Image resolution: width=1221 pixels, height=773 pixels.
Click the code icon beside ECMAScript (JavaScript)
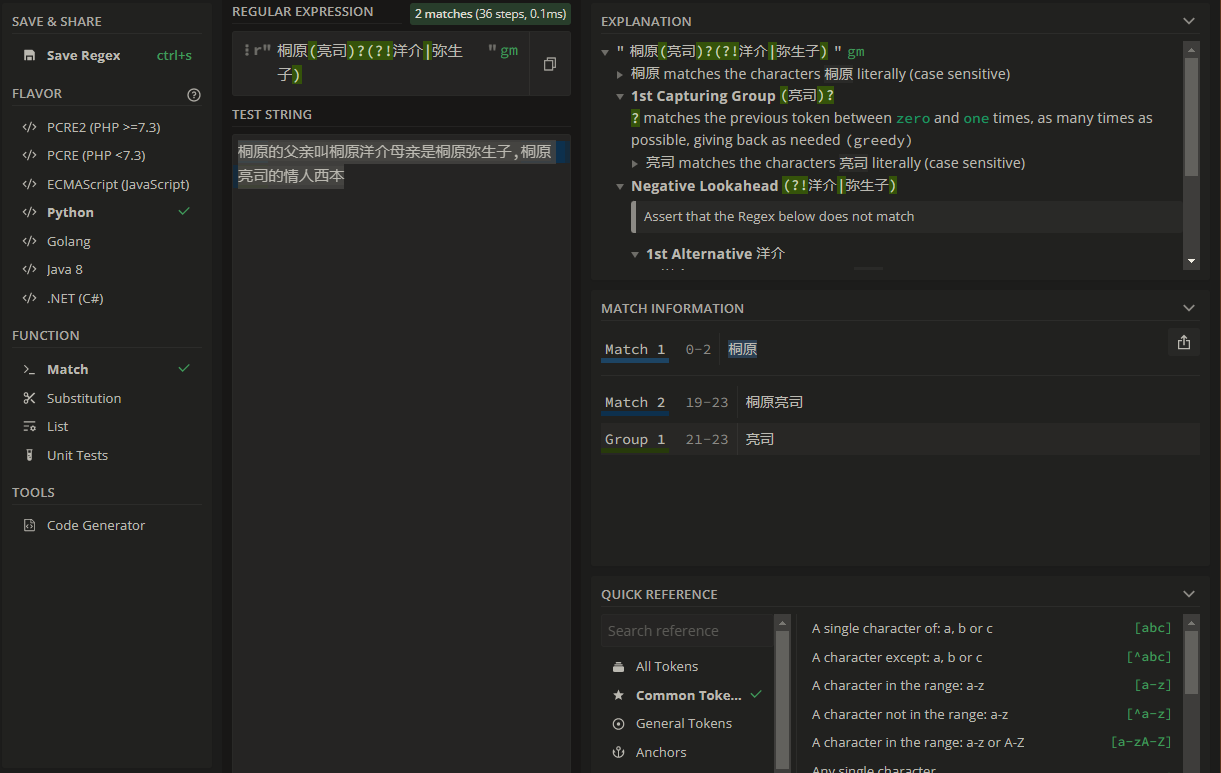28,184
